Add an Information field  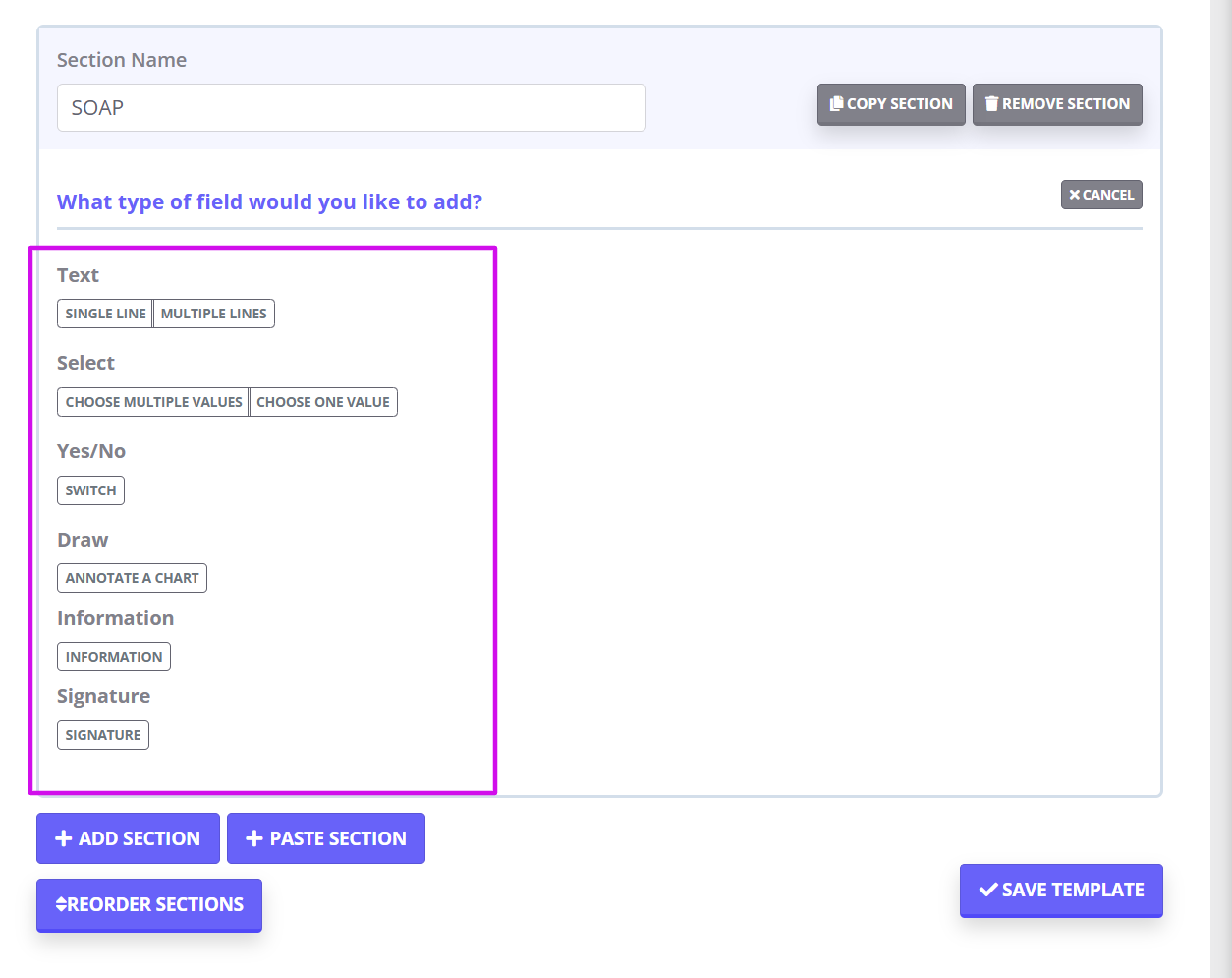click(x=114, y=657)
